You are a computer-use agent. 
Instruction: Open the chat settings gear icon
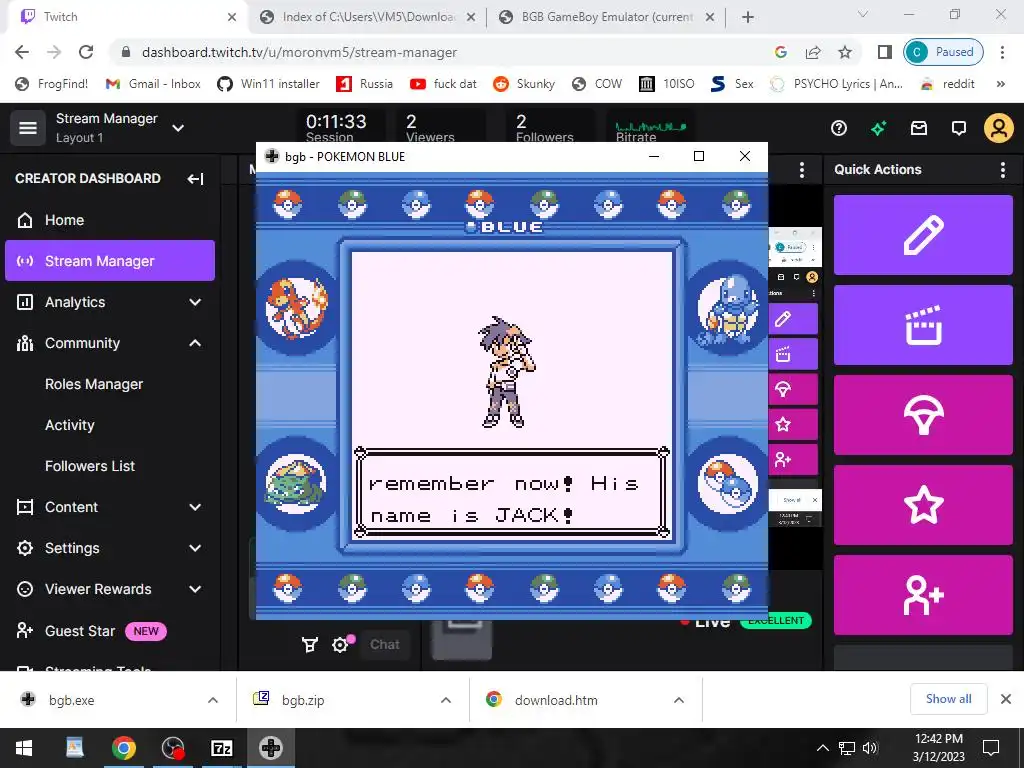340,645
